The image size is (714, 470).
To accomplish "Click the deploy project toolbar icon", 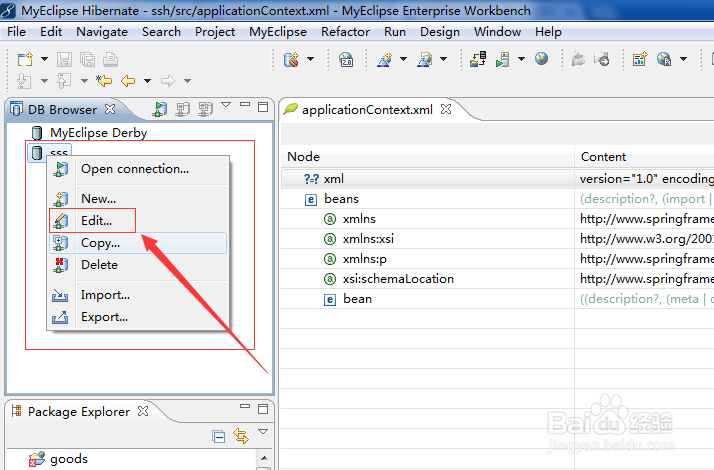I will coord(478,59).
